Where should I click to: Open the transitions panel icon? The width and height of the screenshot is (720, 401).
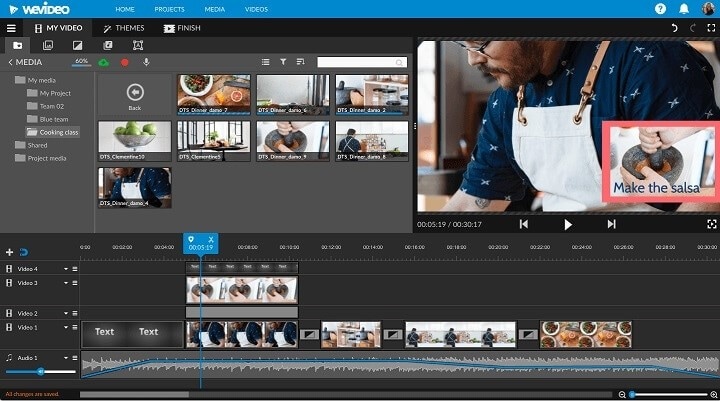point(78,45)
